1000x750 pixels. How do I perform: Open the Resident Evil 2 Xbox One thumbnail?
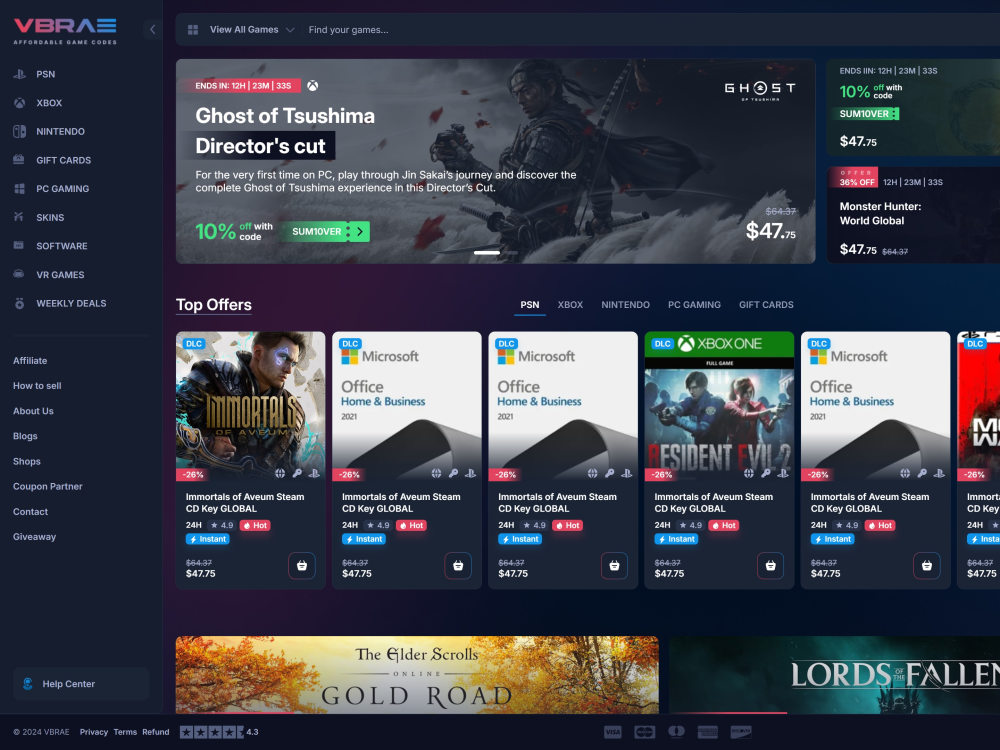click(x=719, y=406)
